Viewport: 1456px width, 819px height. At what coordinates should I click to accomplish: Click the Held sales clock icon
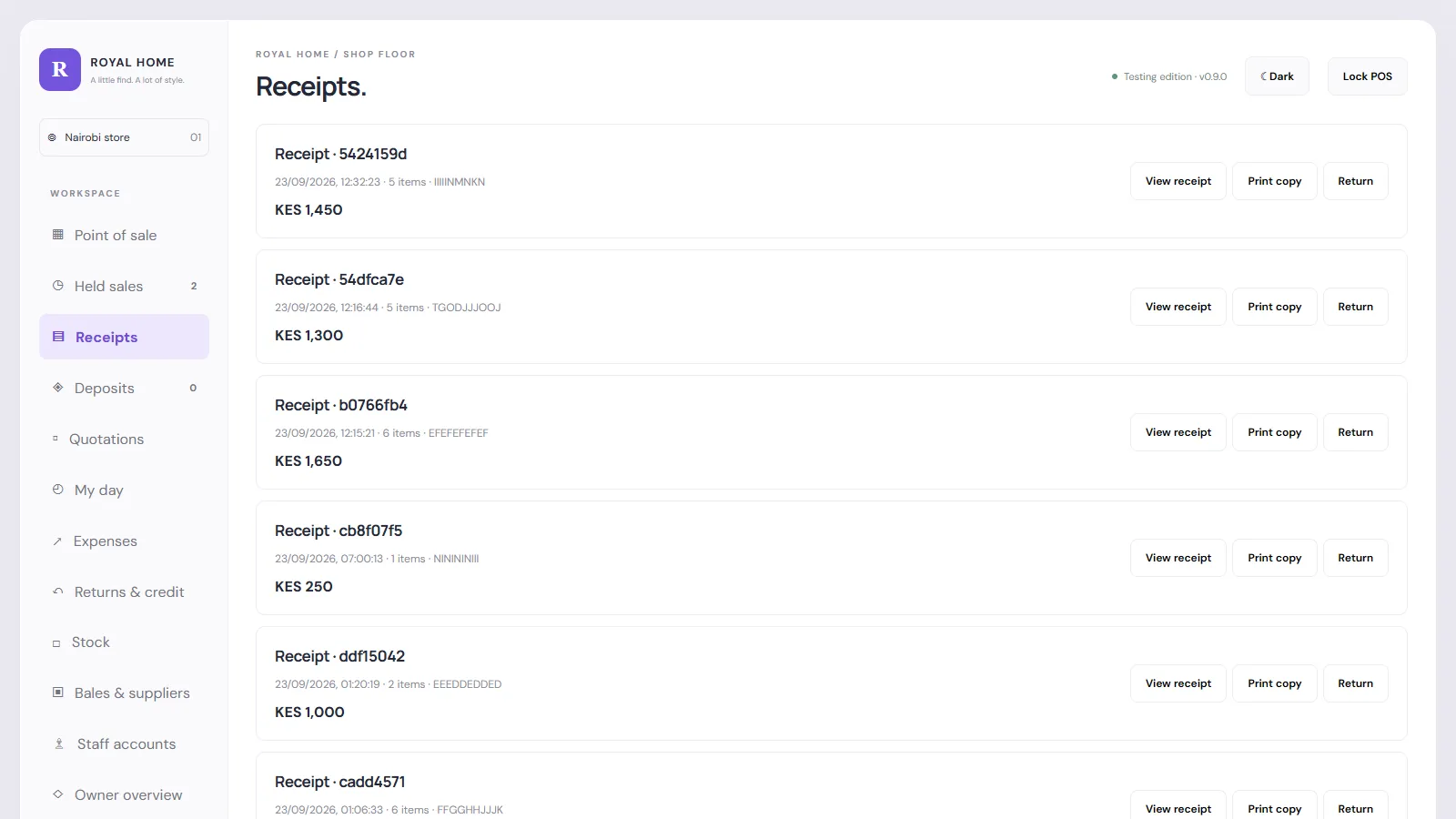pos(58,286)
